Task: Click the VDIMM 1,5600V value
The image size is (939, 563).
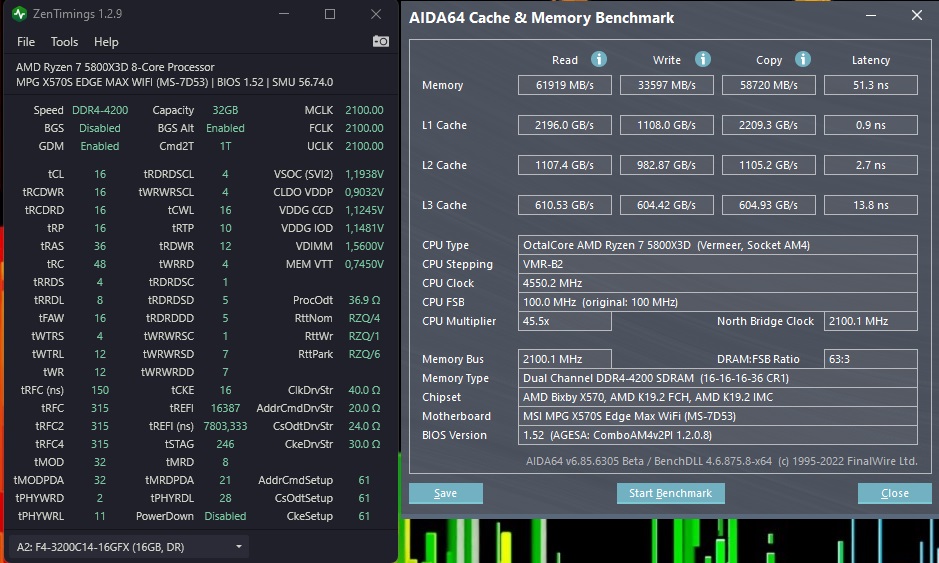Action: pyautogui.click(x=364, y=246)
